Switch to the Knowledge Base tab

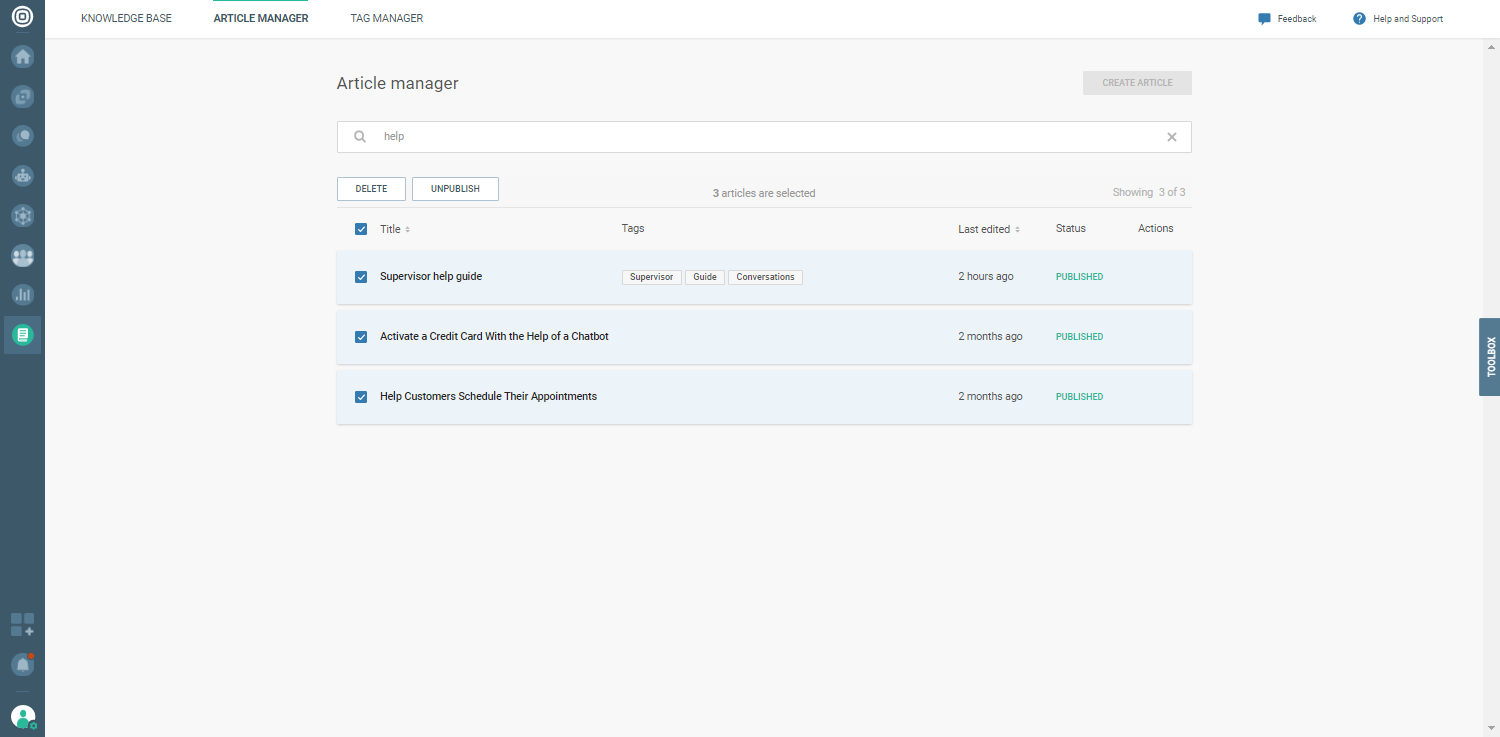pos(126,18)
